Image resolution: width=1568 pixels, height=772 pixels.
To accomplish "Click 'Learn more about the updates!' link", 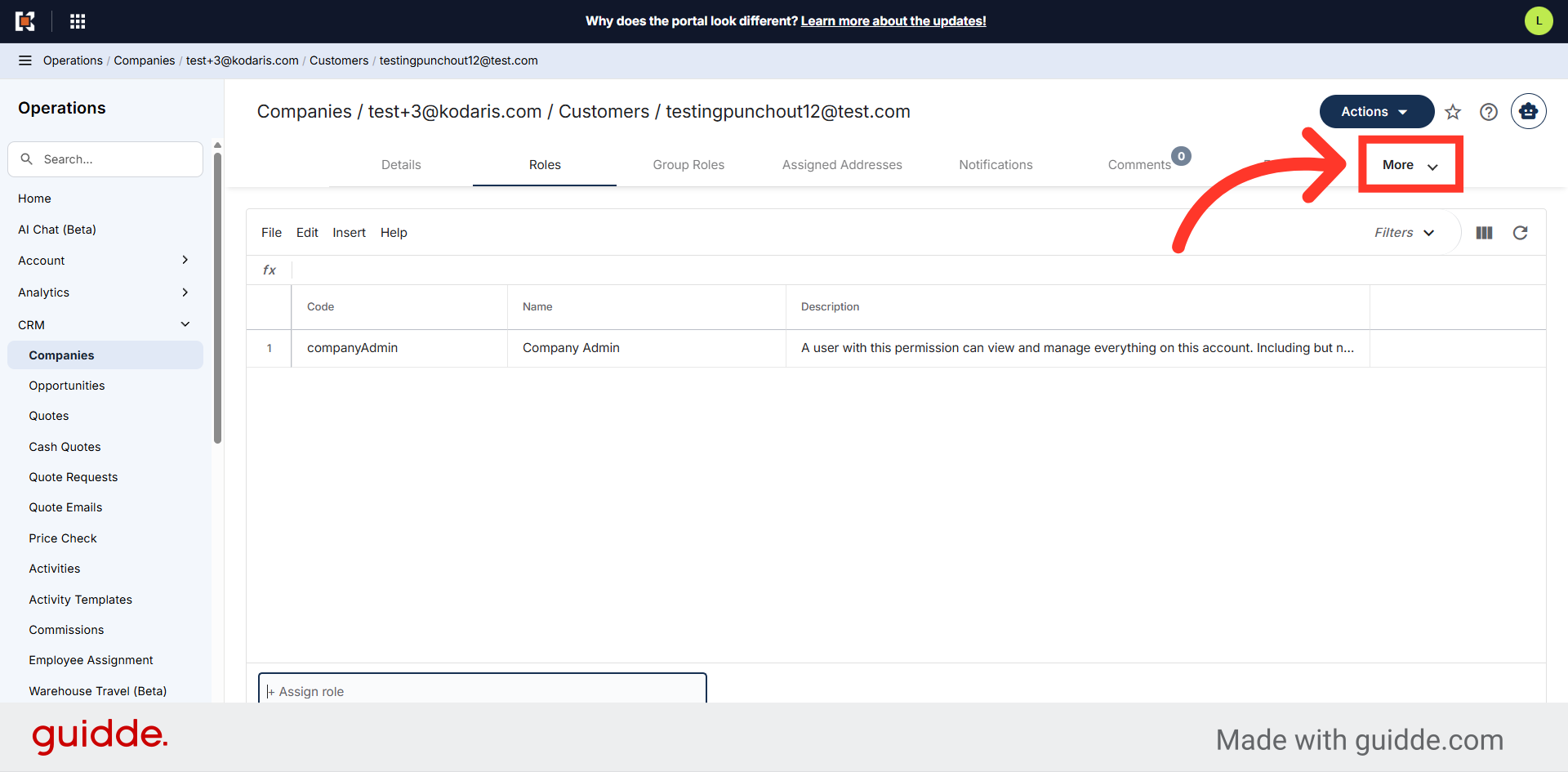I will click(893, 21).
